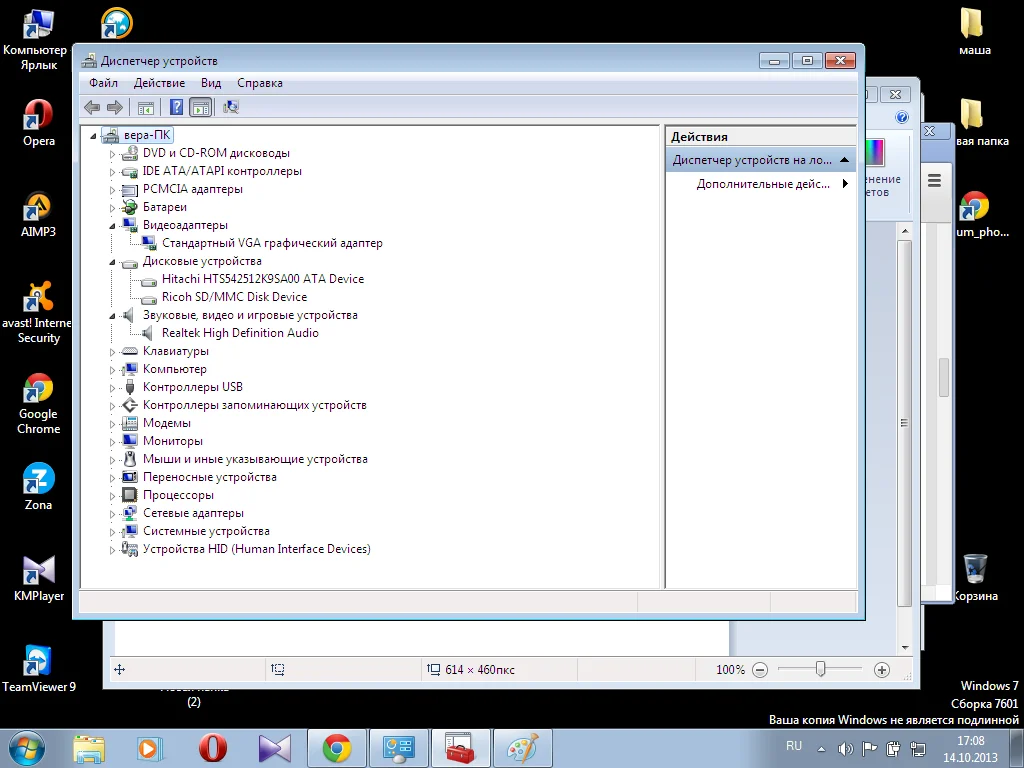Toggle the console tree toolbar icon
Screen dimensions: 1024x768
146,107
